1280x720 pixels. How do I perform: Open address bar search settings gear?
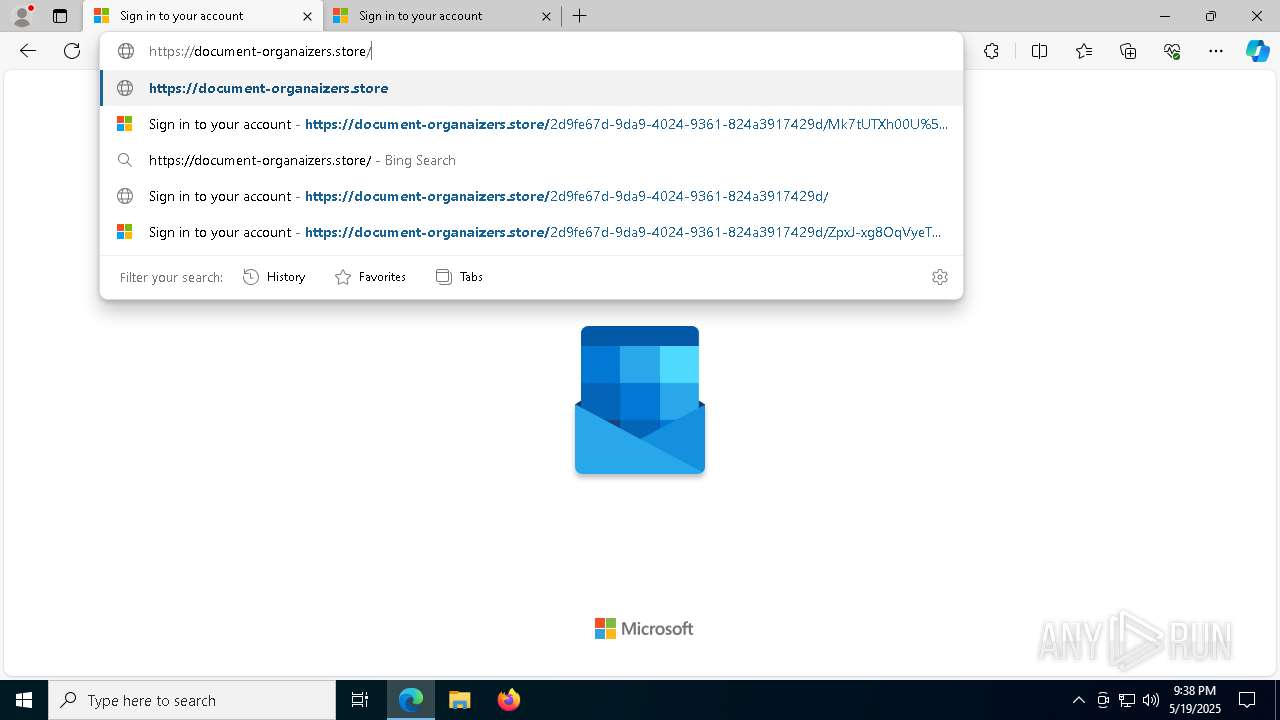click(940, 277)
